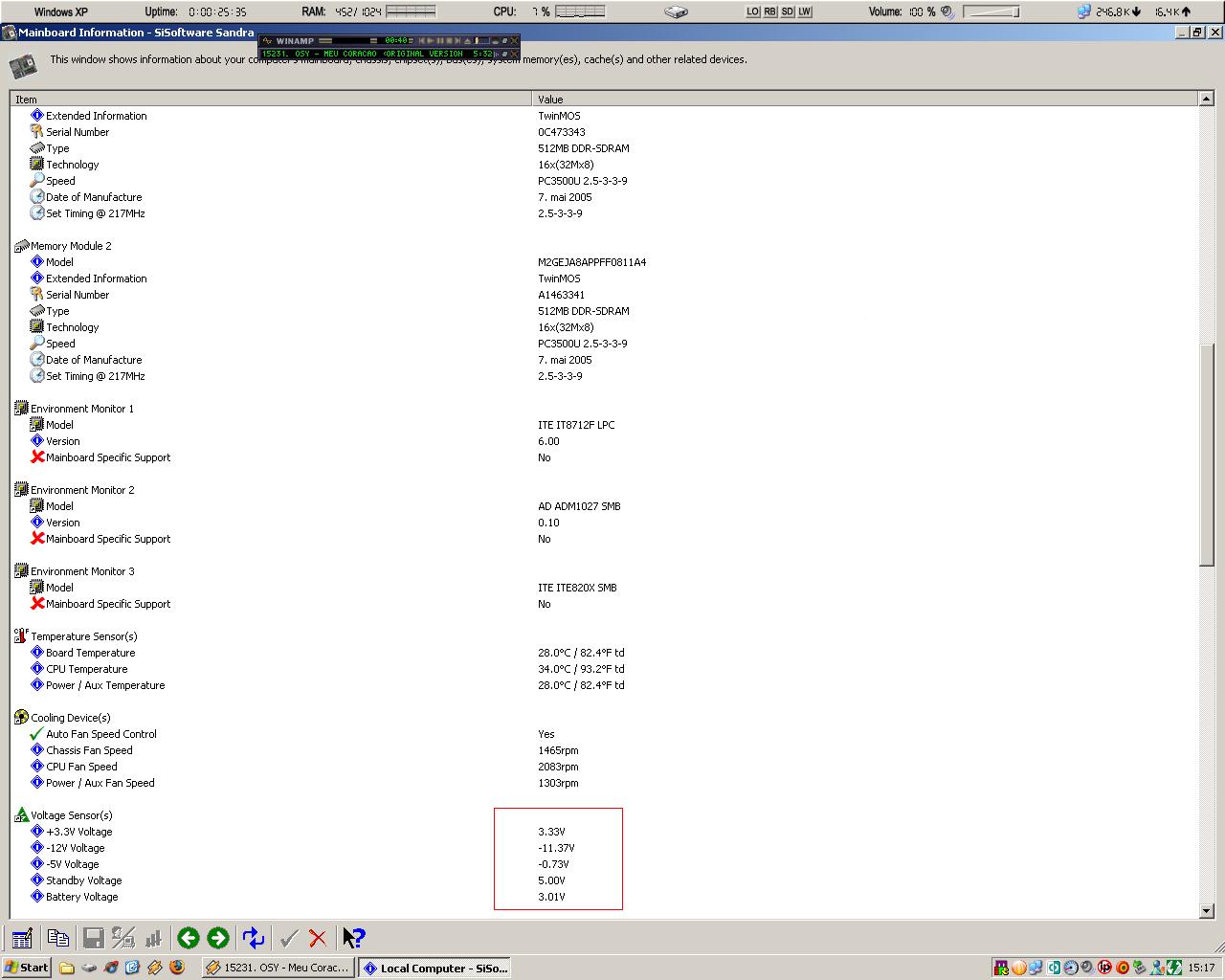This screenshot has height=980, width=1225.
Task: Click the 2083rpm value
Action: coord(558,767)
